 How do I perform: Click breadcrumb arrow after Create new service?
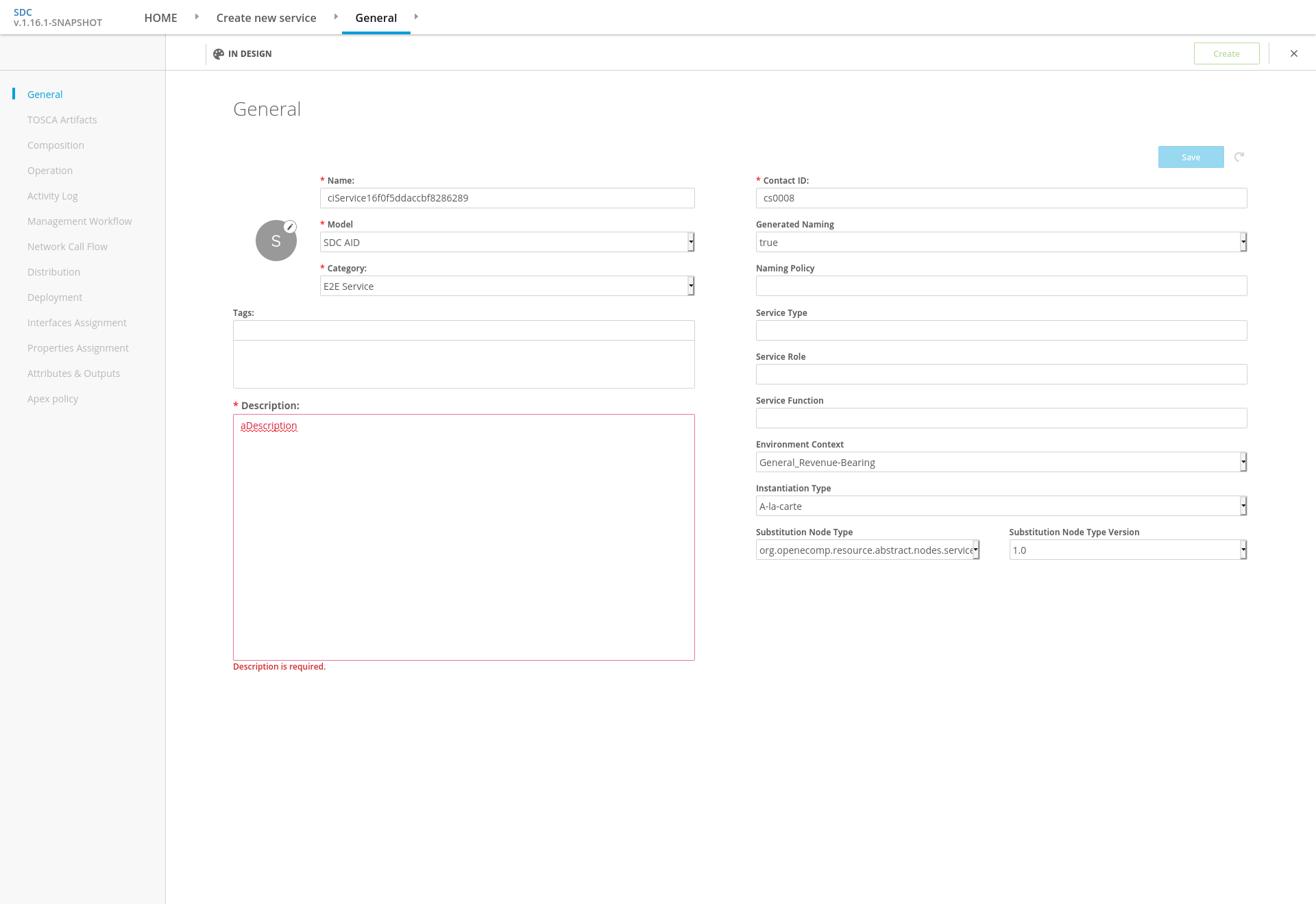pos(336,16)
